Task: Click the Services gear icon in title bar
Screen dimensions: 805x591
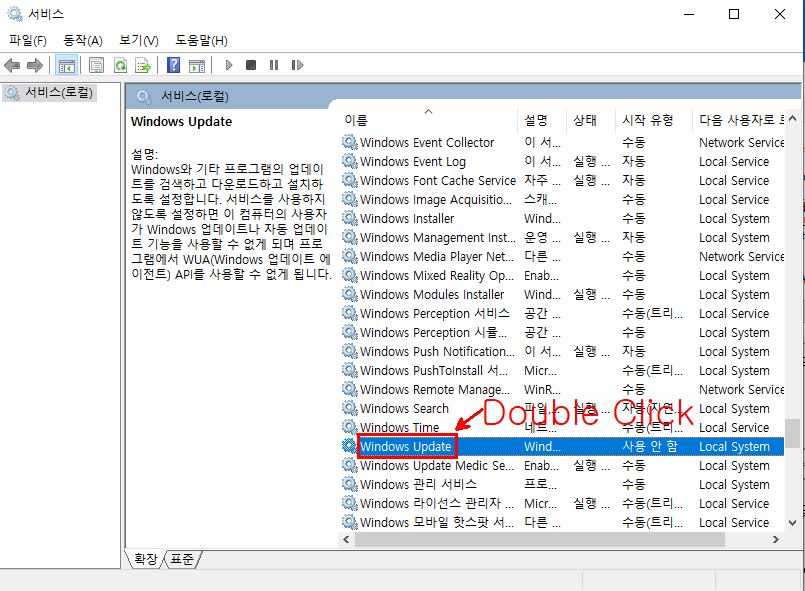Action: pos(15,14)
